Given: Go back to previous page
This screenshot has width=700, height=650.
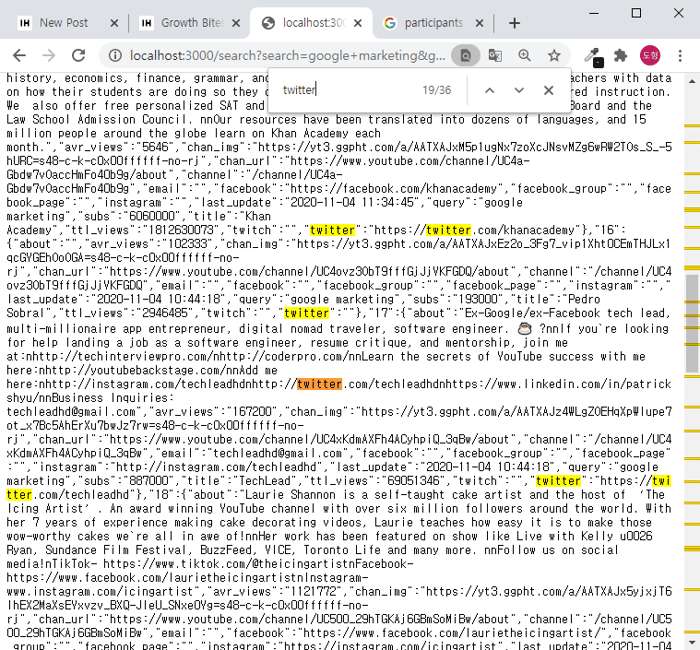Looking at the screenshot, I should point(19,56).
